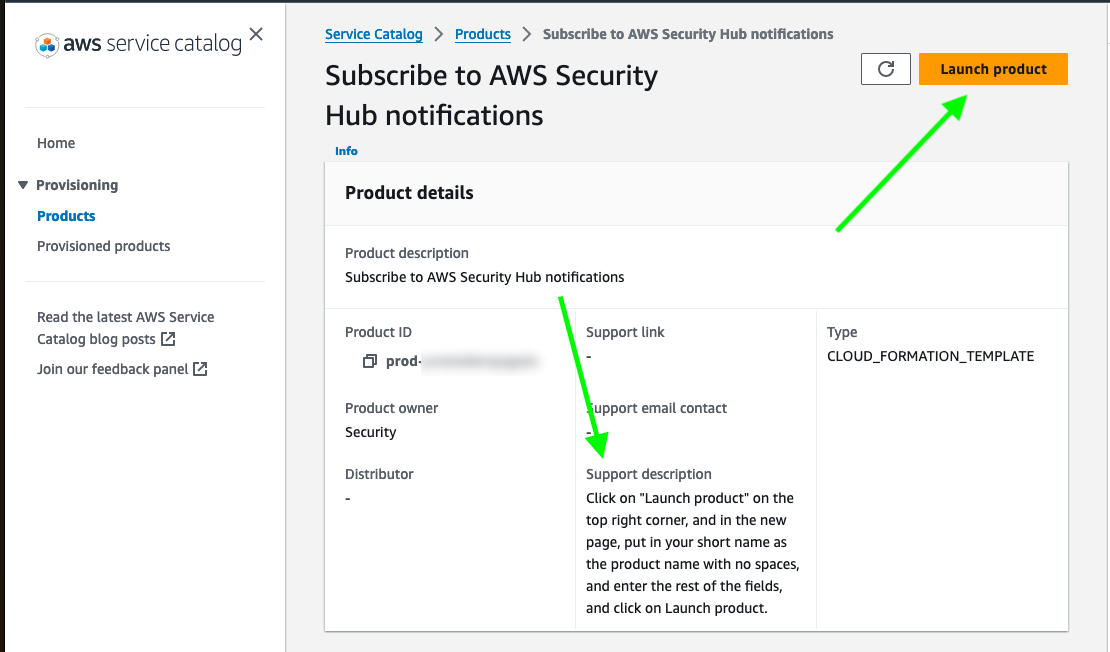This screenshot has height=652, width=1110.
Task: Select the blurred Product ID value
Action: point(460,361)
